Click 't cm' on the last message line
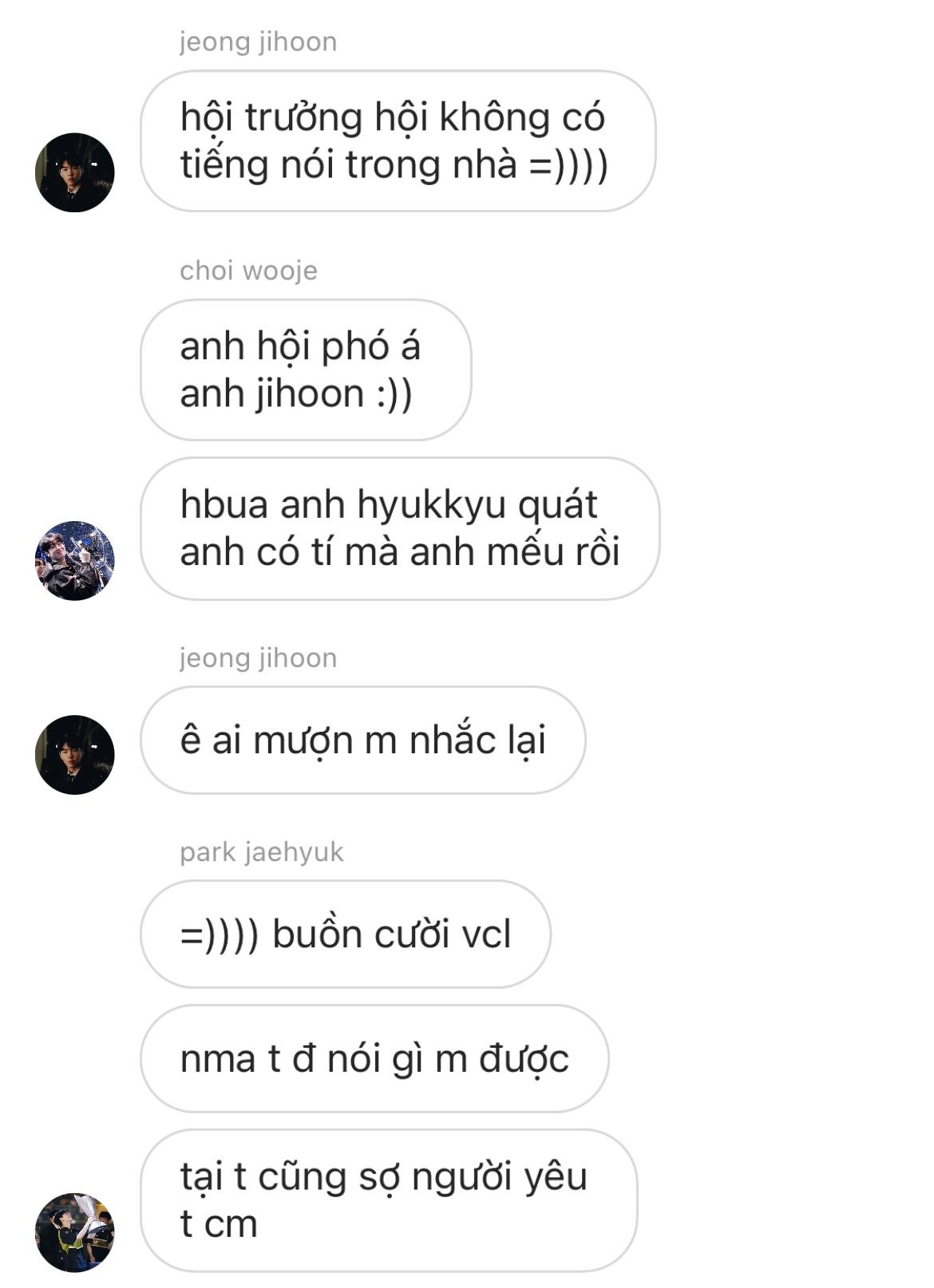 [x=219, y=1223]
